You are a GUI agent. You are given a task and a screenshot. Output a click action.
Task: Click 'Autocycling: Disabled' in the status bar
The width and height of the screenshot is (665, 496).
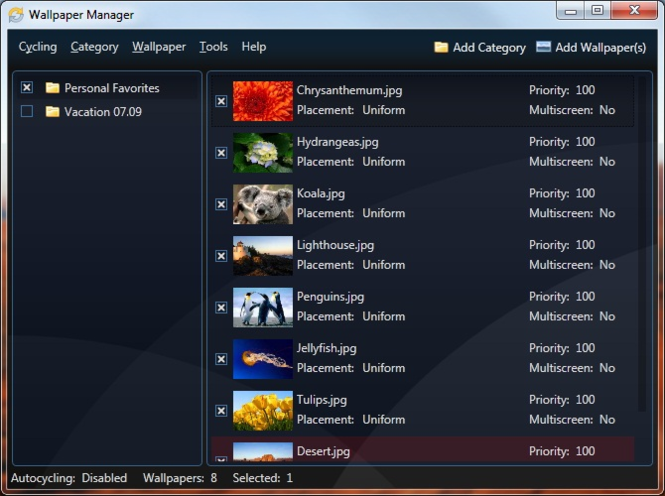coord(69,478)
